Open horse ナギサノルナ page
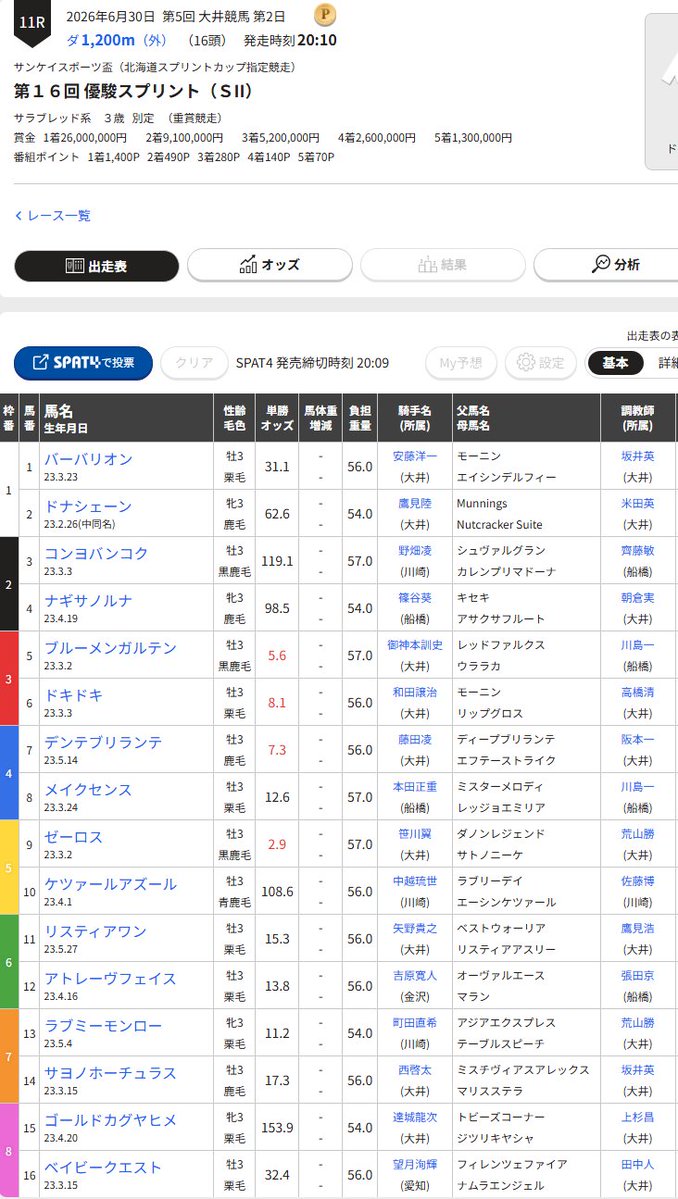 click(x=88, y=601)
